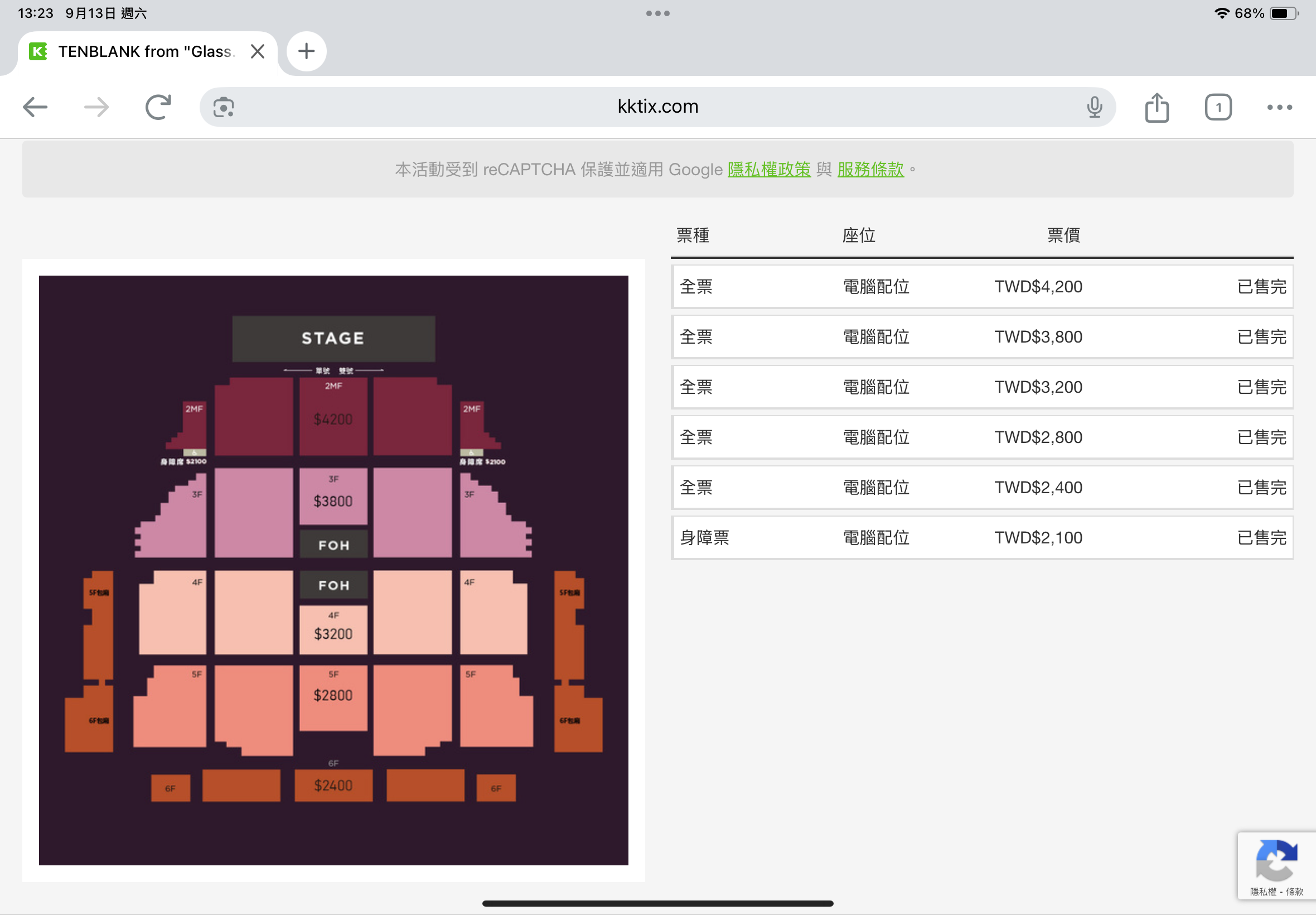The image size is (1316, 915).
Task: Open a new tab with plus button
Action: 307,51
